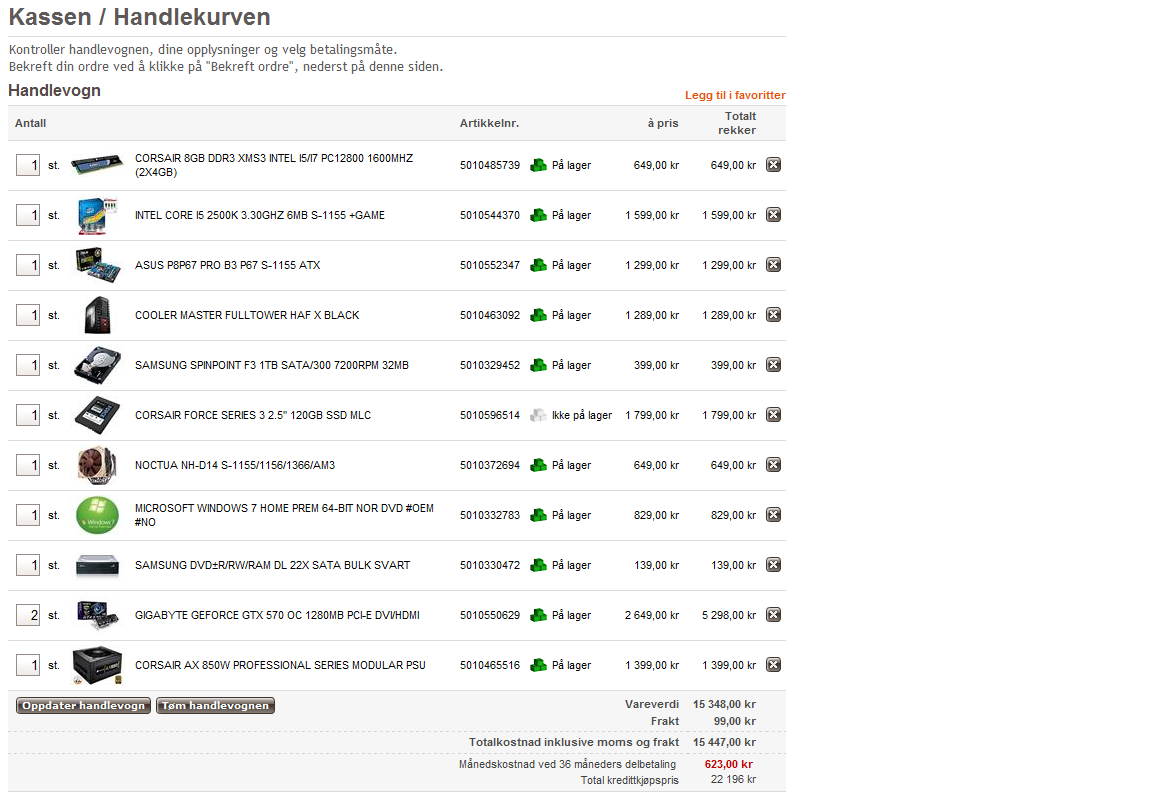Viewport: 1152px width, 792px height.
Task: Open Intel Core i5 box thumbnail
Action: point(97,215)
